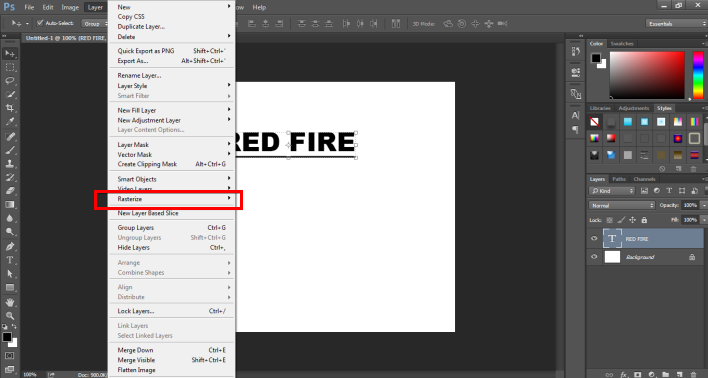Screen dimensions: 708x378
Task: Switch to the Paths tab
Action: (619, 179)
